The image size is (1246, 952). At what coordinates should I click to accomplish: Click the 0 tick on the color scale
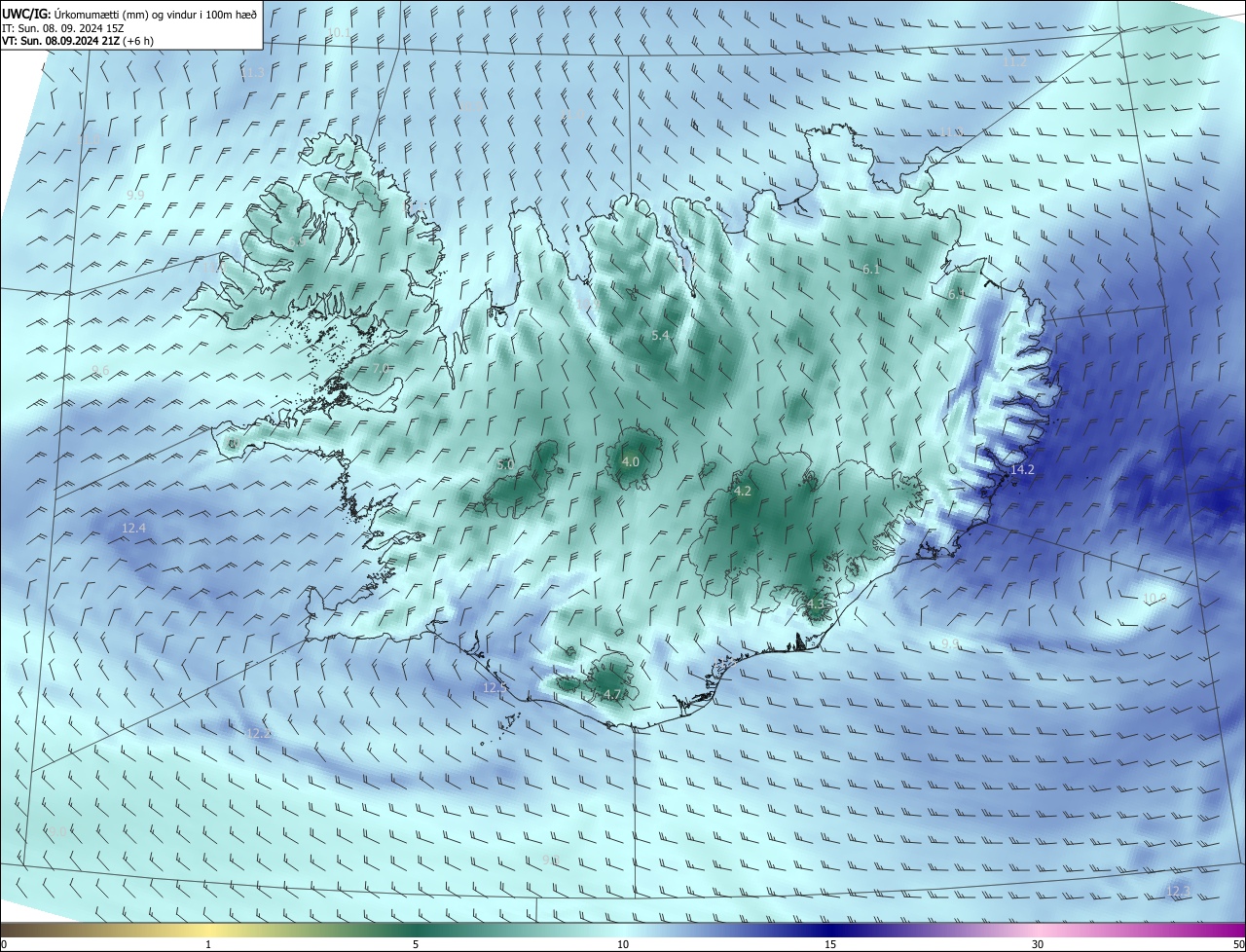tap(4, 944)
